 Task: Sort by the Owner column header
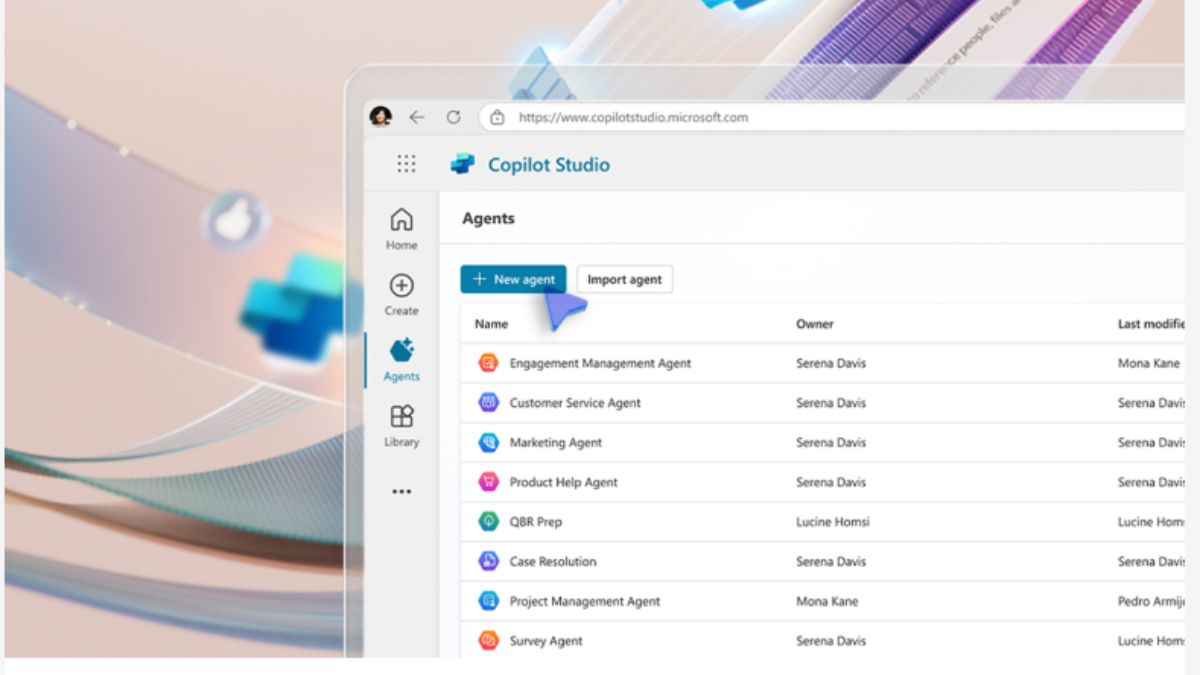[x=814, y=324]
